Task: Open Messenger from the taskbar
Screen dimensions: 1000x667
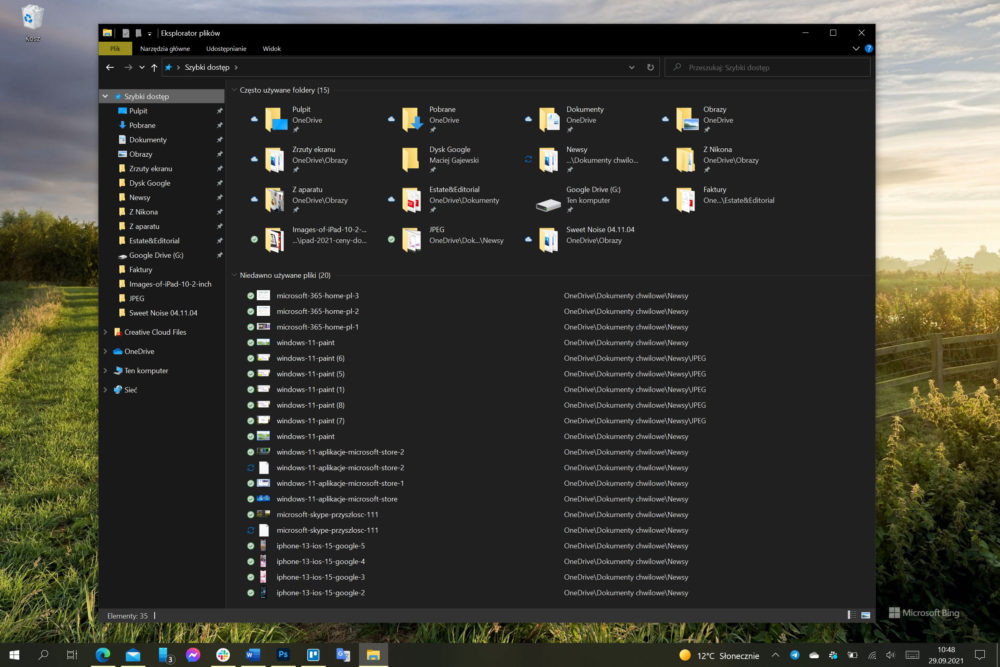Action: tap(193, 655)
